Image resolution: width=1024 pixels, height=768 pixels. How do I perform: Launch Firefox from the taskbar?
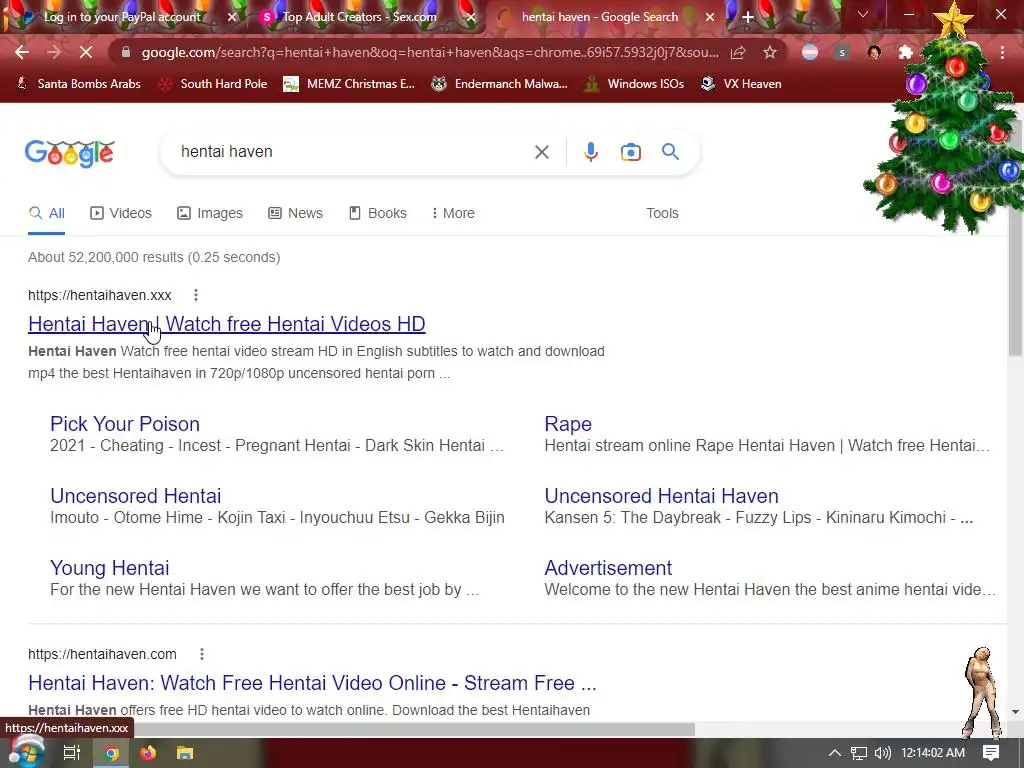148,753
